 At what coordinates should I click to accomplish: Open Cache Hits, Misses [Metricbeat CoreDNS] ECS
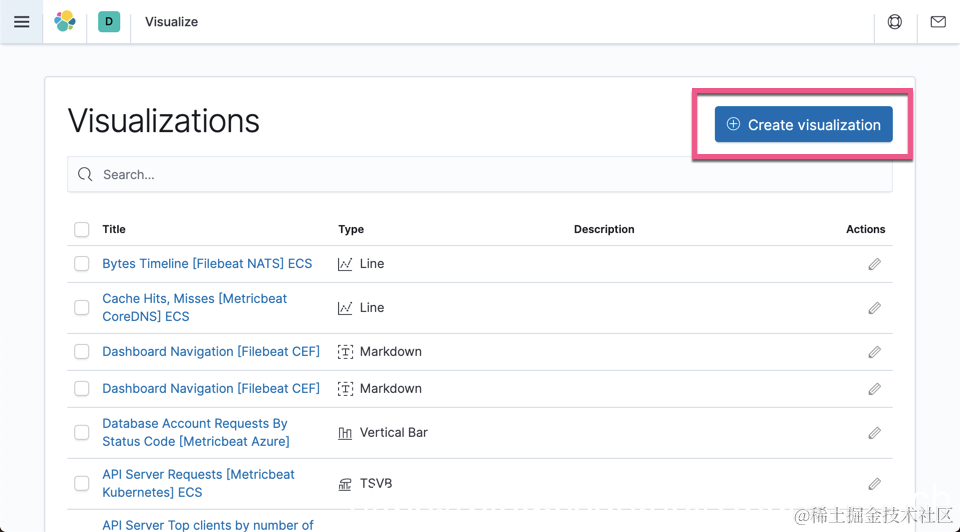(195, 307)
